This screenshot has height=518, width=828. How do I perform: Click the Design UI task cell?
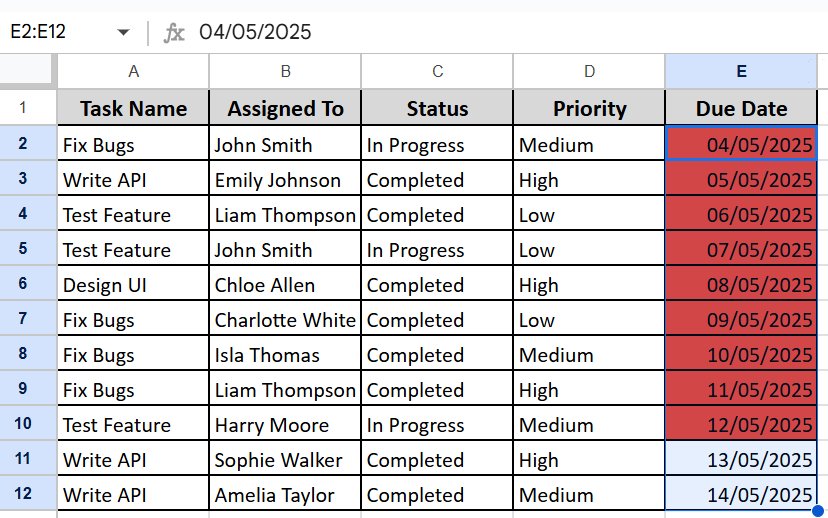click(x=134, y=285)
